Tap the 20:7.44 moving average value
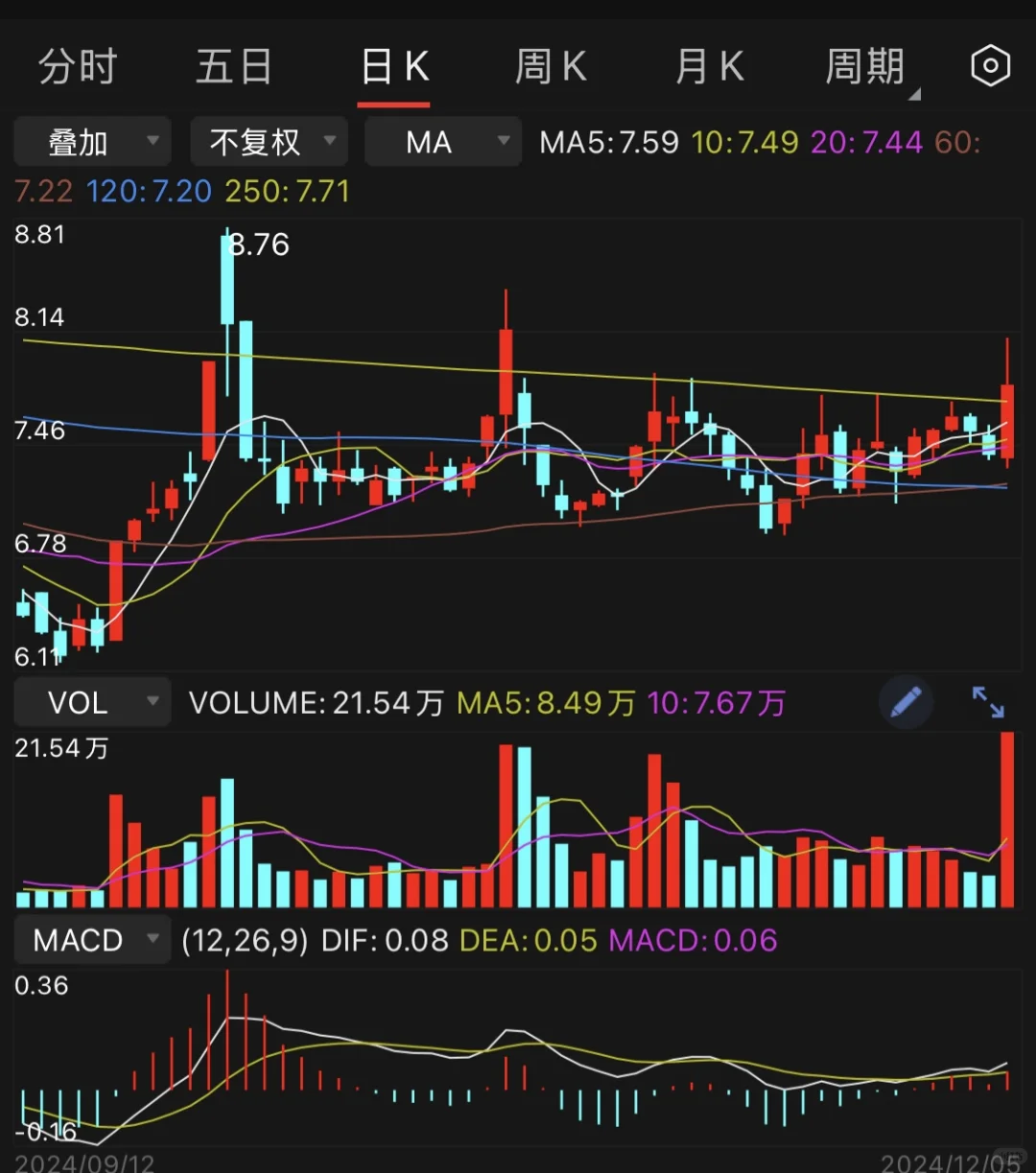 tap(866, 143)
